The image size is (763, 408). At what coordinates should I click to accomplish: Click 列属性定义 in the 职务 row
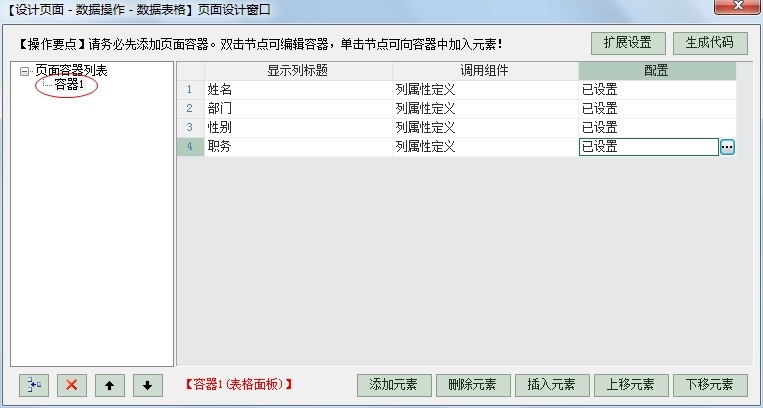(x=485, y=147)
